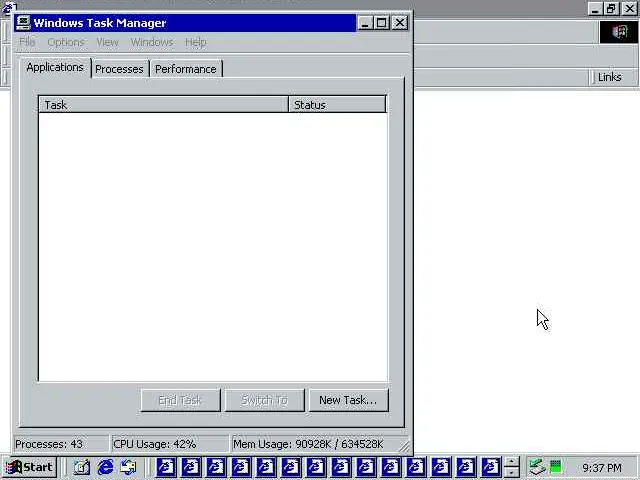Click the taskbar scroll up arrow
This screenshot has height=480, width=640.
511,462
